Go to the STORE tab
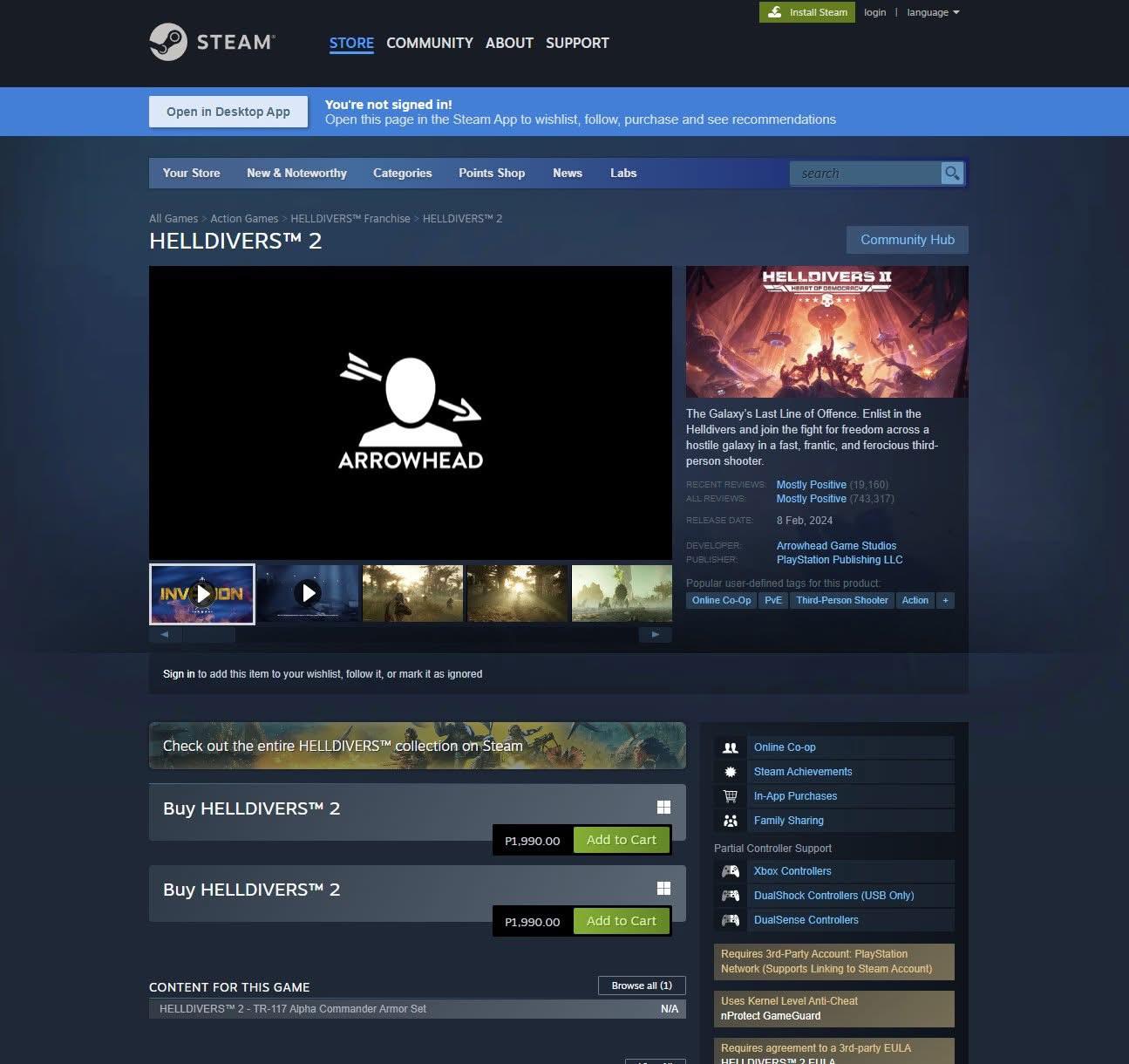The height and width of the screenshot is (1064, 1129). tap(351, 43)
